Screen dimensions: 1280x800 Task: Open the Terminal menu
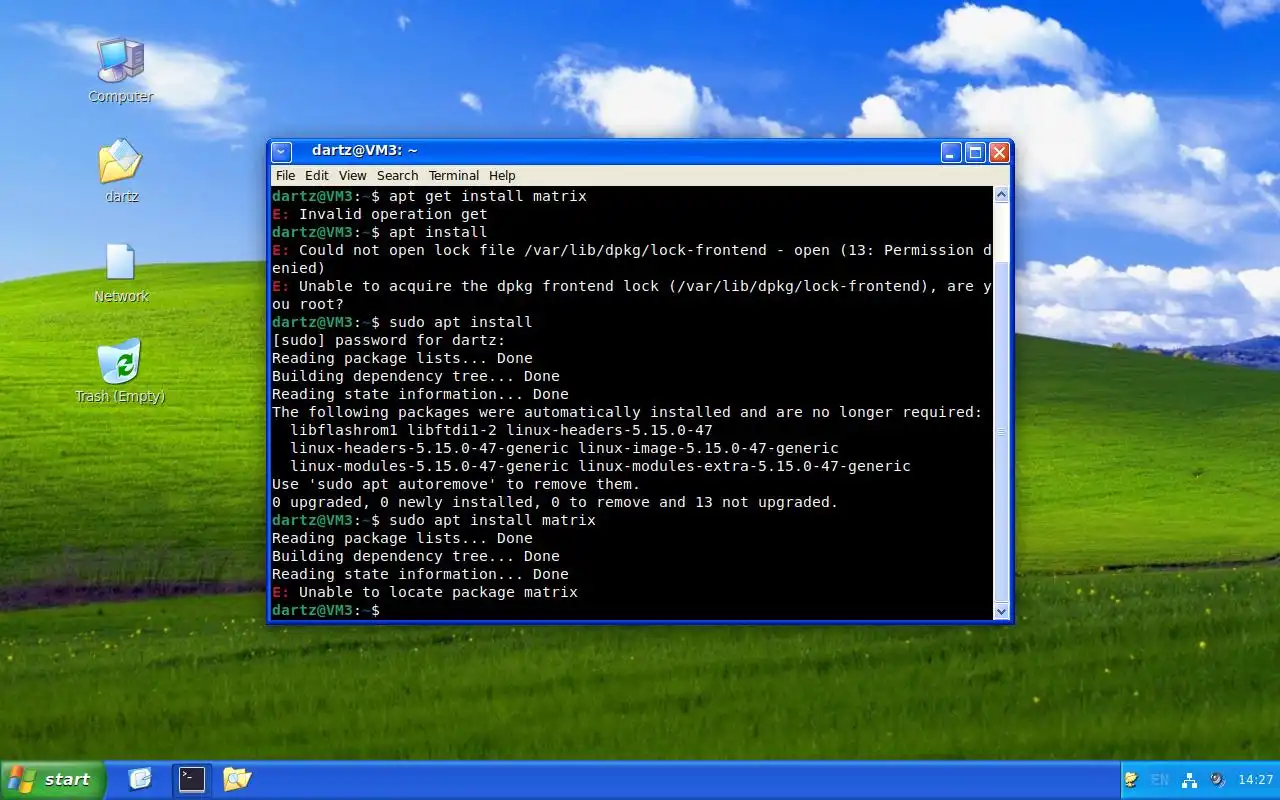(x=454, y=175)
